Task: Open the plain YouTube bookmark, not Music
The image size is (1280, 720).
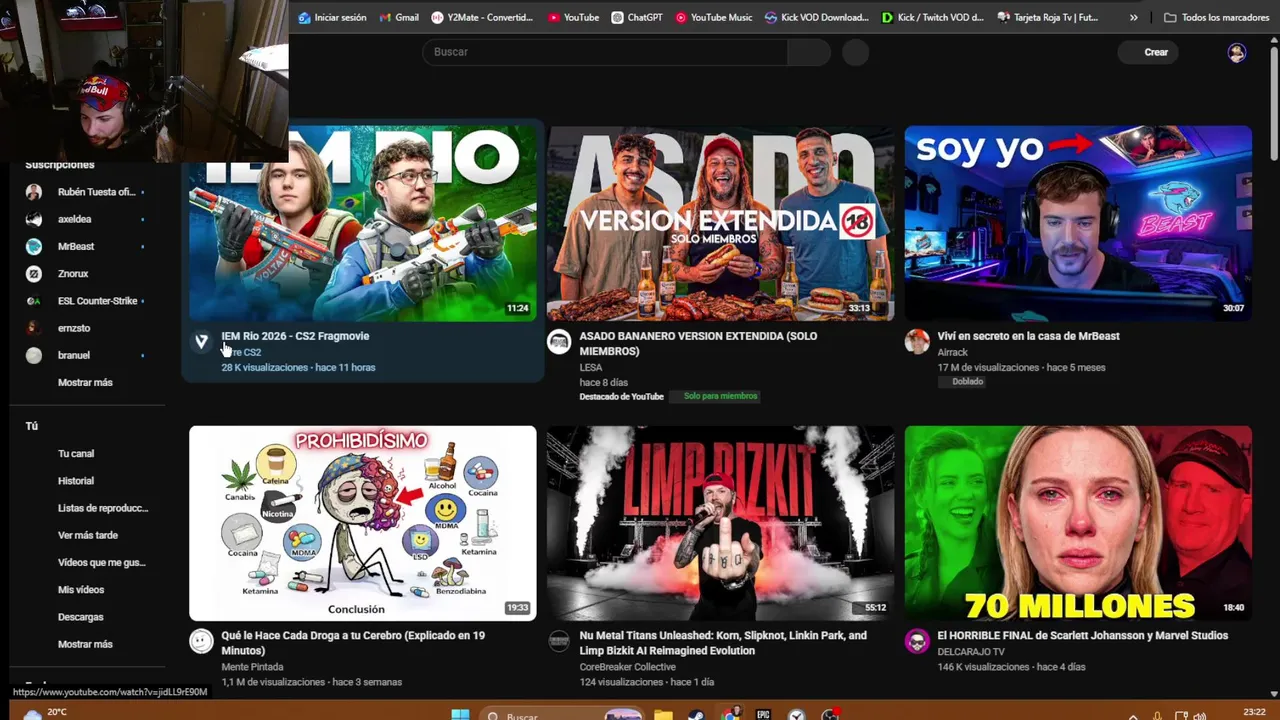Action: (x=573, y=17)
